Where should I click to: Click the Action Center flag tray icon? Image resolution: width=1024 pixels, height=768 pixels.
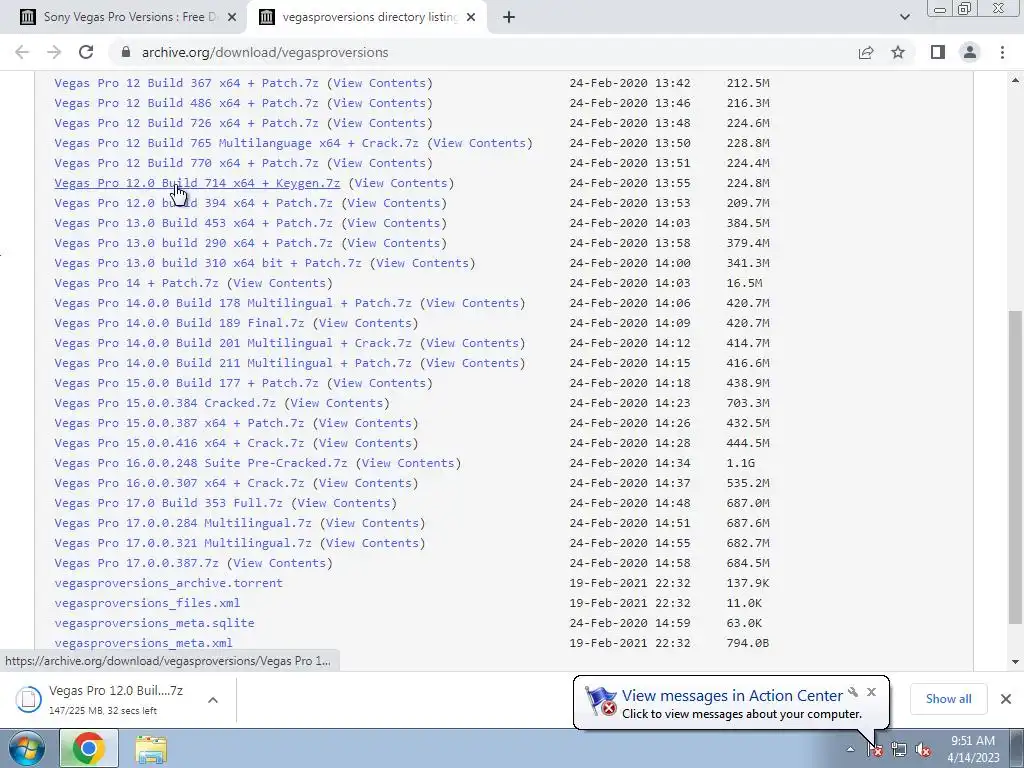coord(875,750)
